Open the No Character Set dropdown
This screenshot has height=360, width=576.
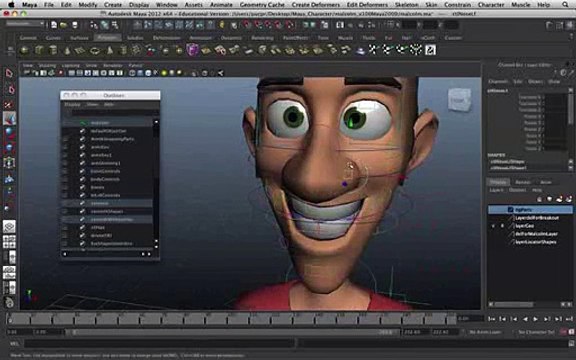[536, 332]
